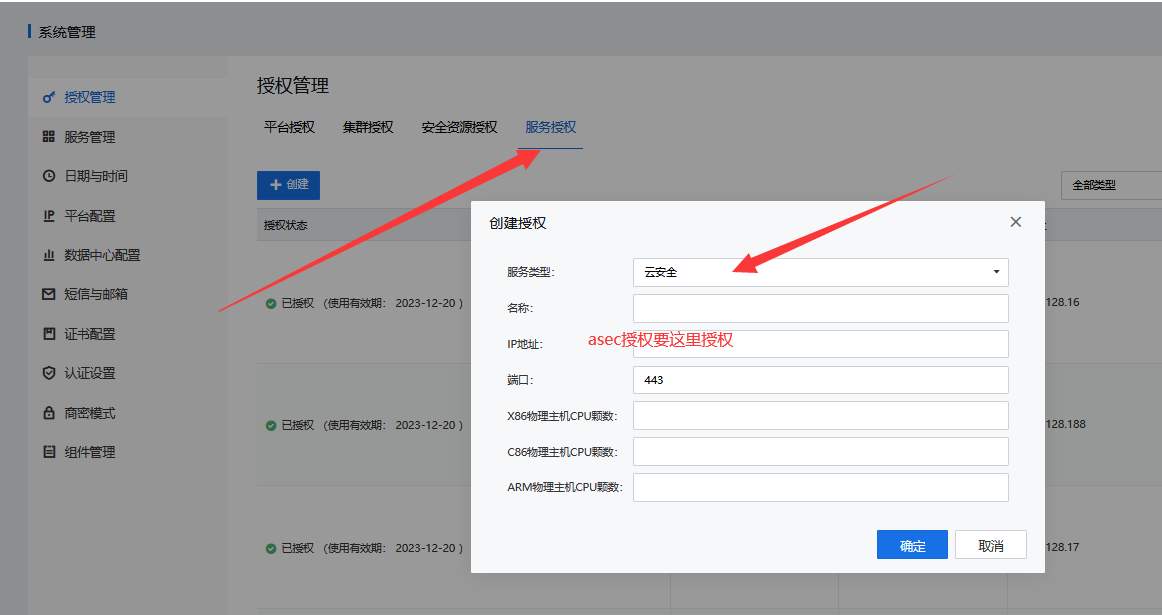Expand the 全部类型 filter dropdown
Viewport: 1162px width, 615px height.
click(x=1110, y=185)
